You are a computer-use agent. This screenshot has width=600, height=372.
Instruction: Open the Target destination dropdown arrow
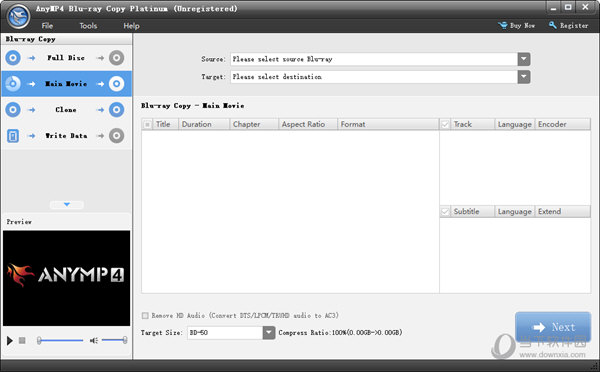524,77
